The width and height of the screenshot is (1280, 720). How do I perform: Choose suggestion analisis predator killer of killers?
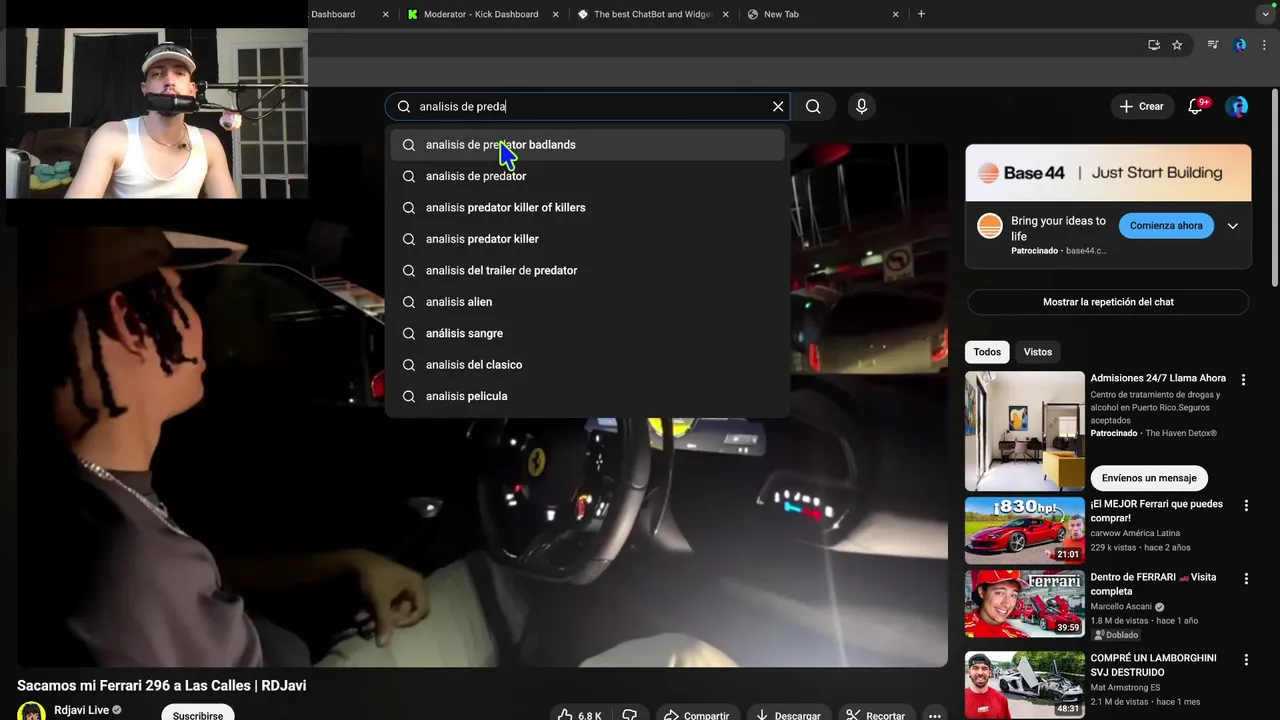pos(588,208)
